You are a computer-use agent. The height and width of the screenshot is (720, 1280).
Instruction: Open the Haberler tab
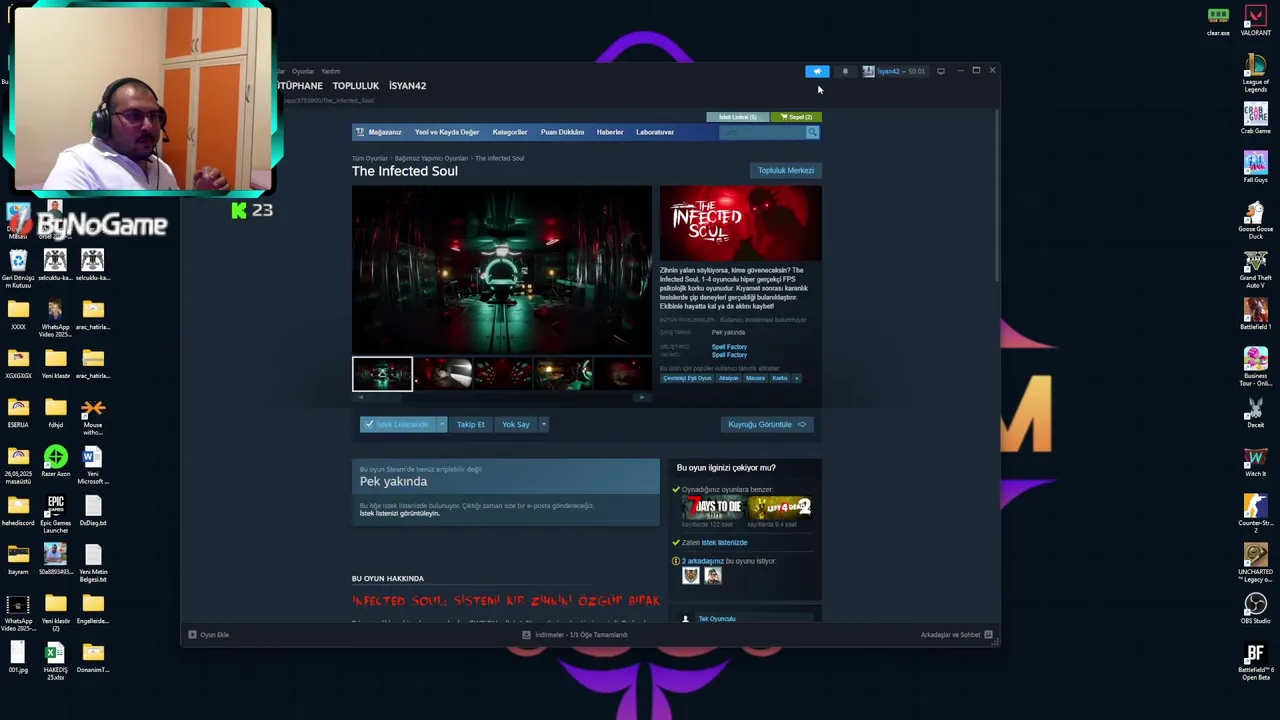[610, 132]
